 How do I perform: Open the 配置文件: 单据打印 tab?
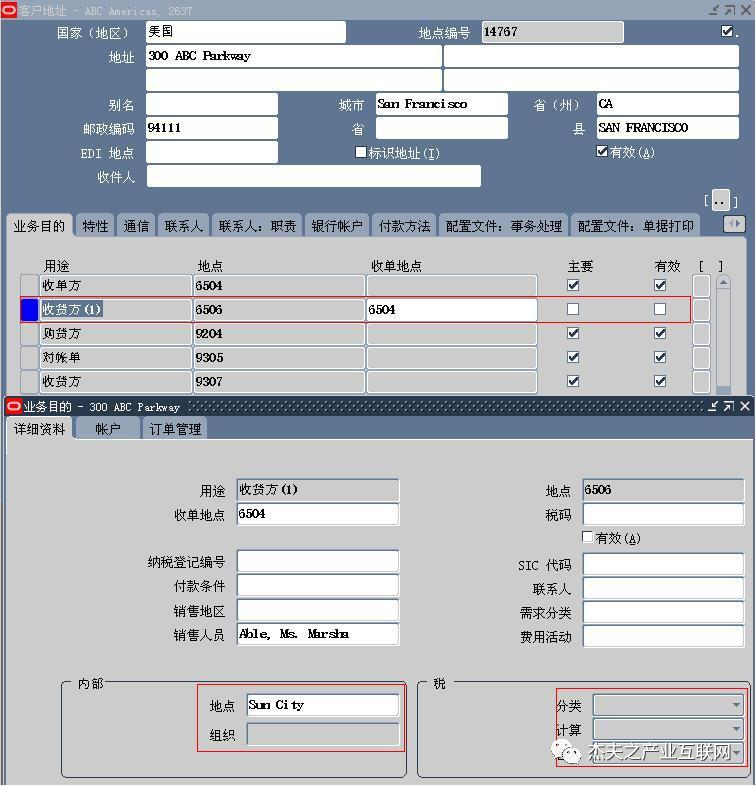636,226
